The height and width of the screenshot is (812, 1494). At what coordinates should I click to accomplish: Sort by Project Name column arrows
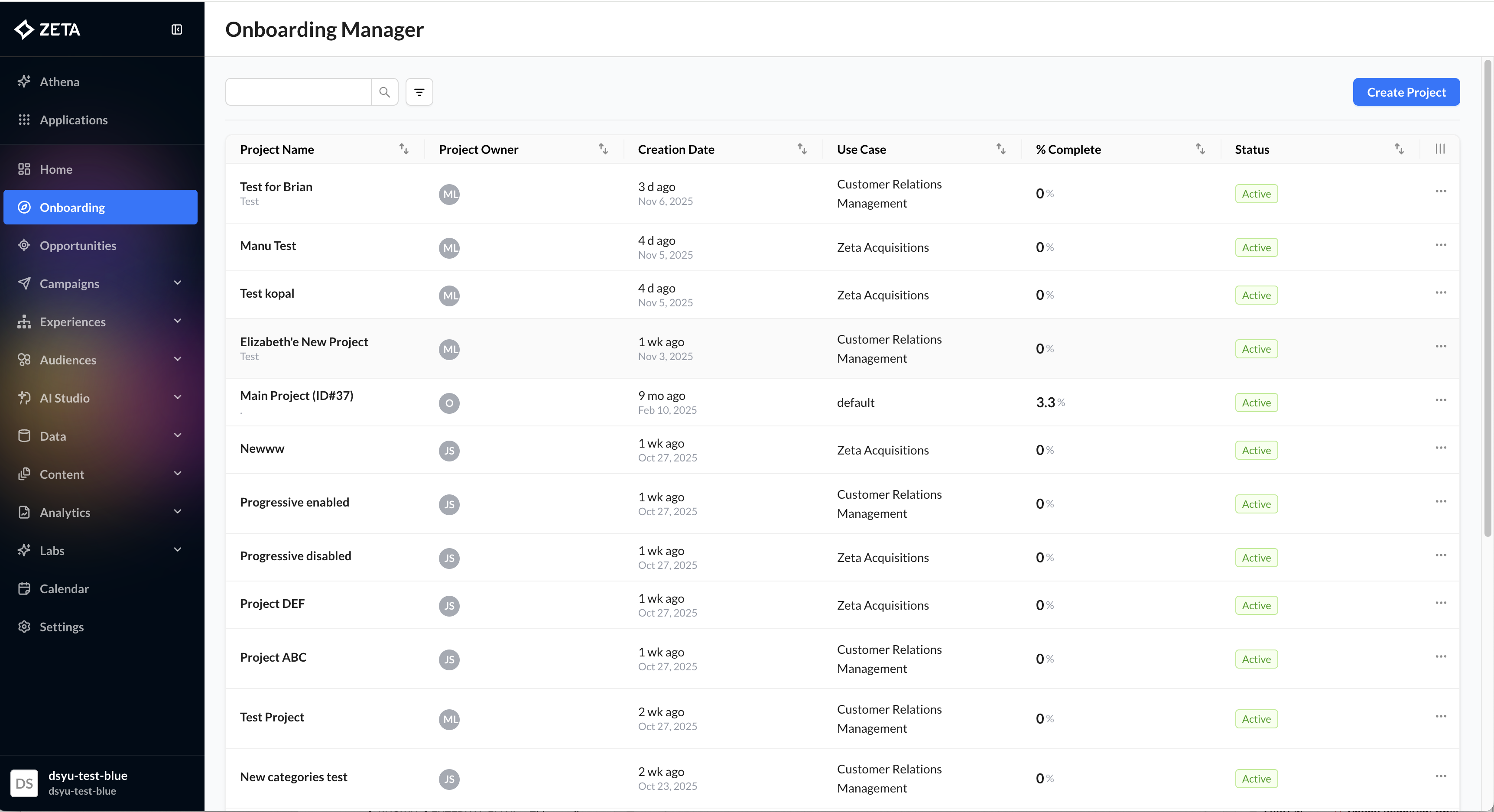pos(404,149)
